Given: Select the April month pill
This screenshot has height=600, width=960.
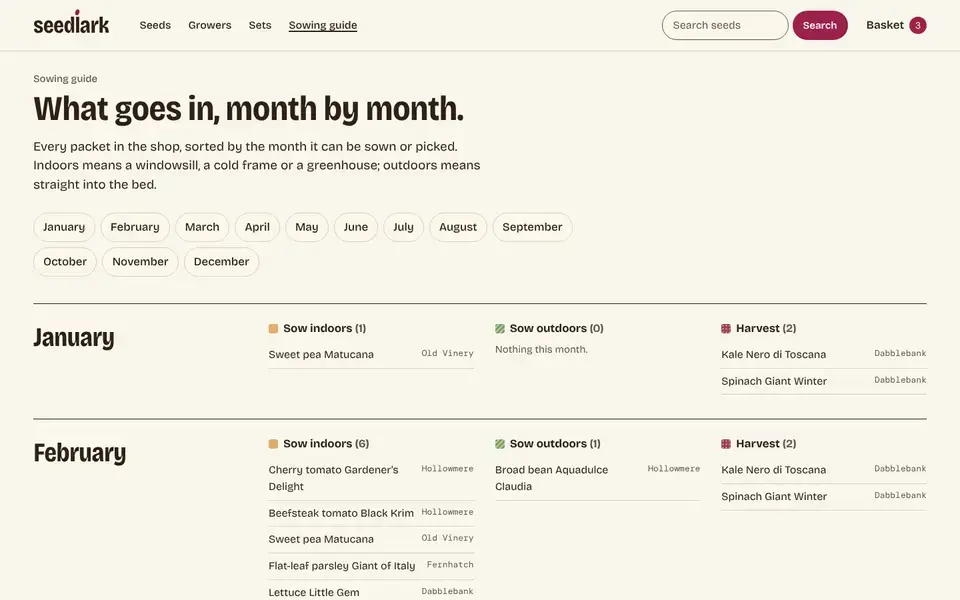Looking at the screenshot, I should pyautogui.click(x=257, y=227).
